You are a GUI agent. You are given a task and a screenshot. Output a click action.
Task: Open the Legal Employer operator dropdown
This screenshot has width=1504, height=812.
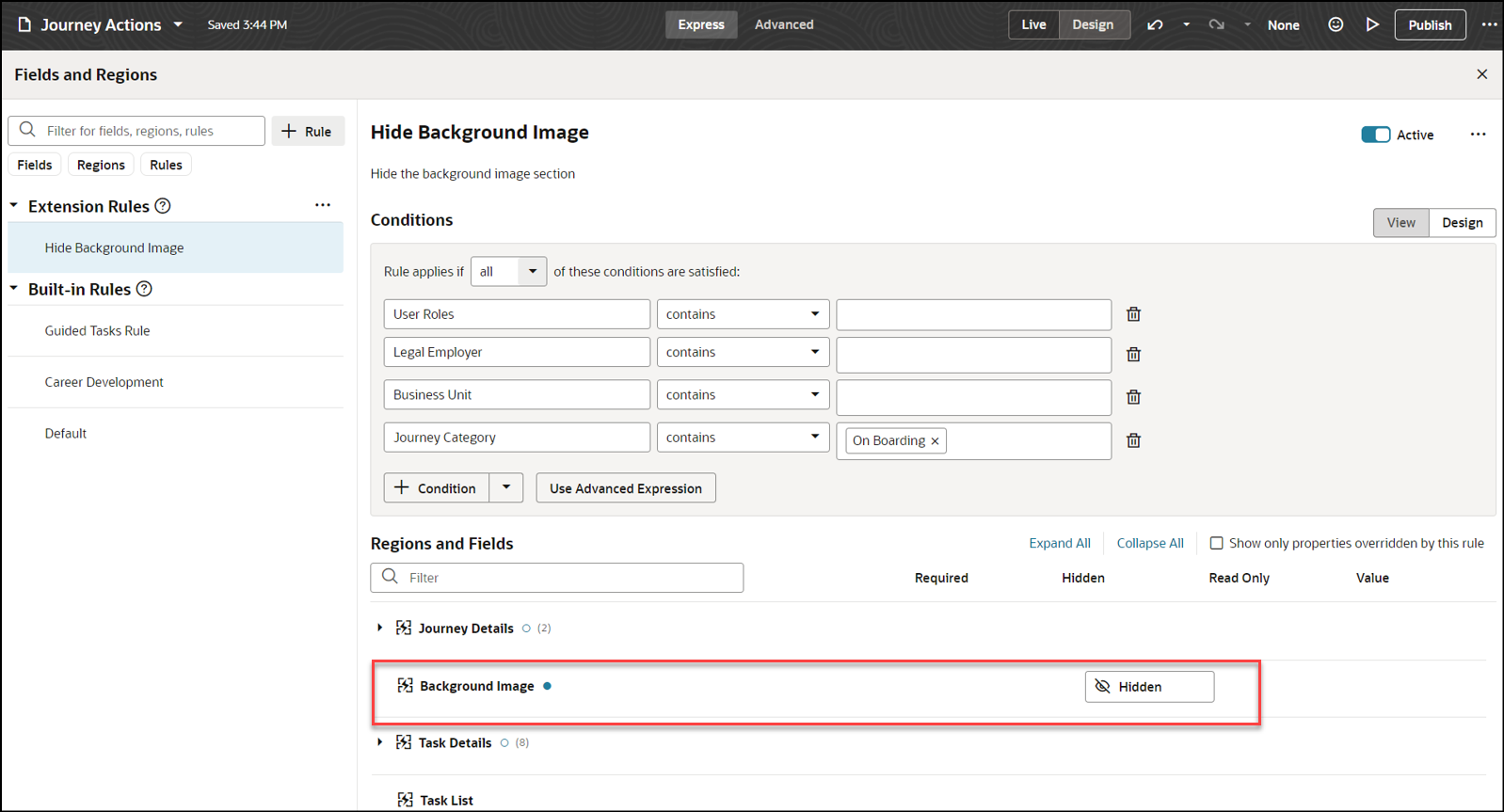click(x=743, y=352)
